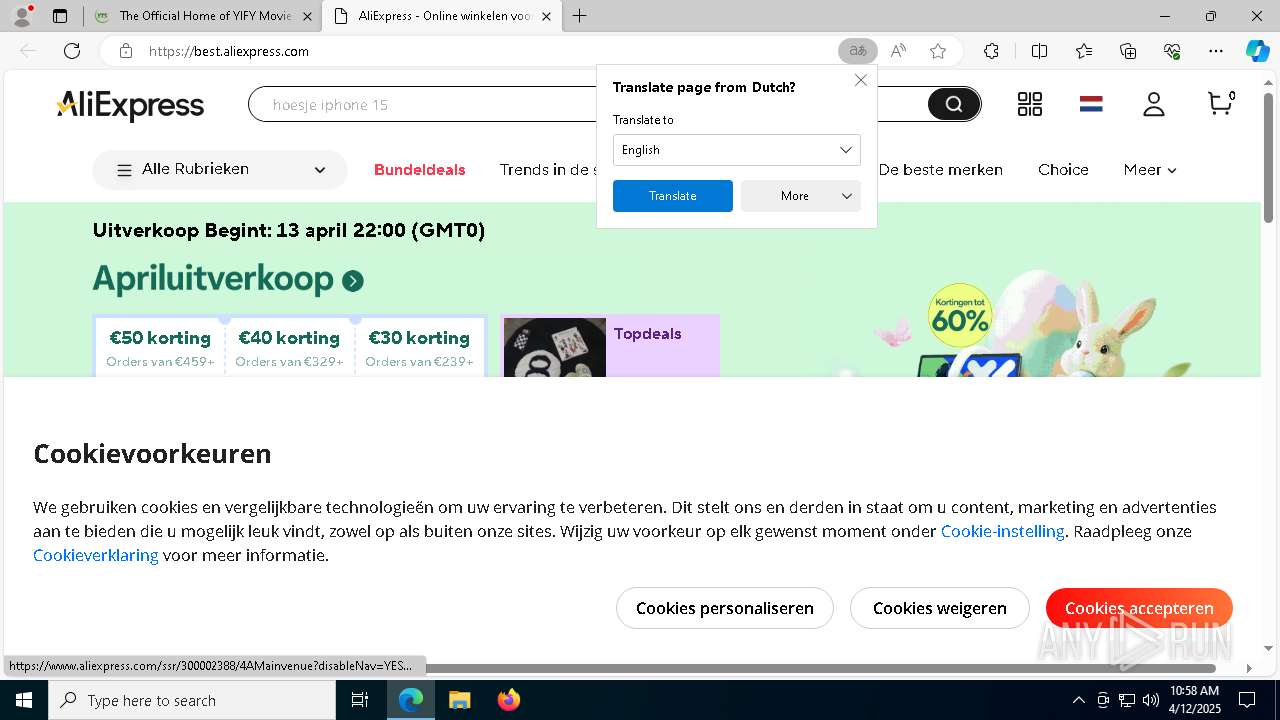The height and width of the screenshot is (720, 1280).
Task: View site information lock icon
Action: (126, 51)
